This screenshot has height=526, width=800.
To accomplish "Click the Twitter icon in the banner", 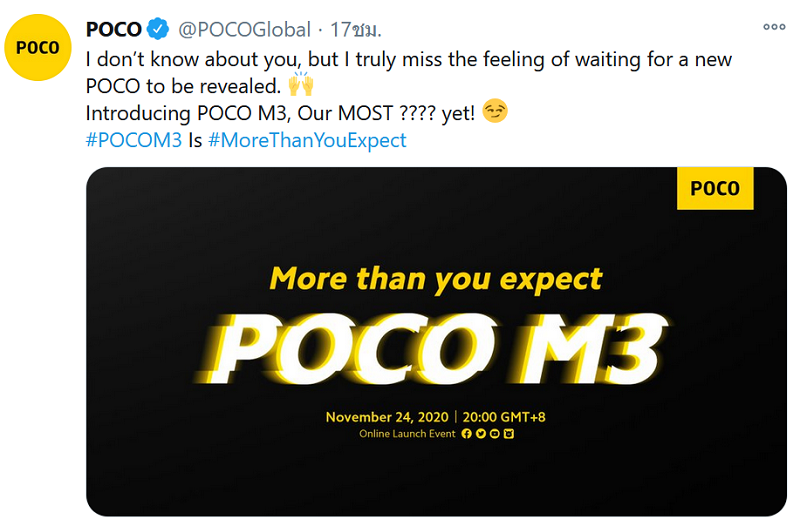I will 480,434.
